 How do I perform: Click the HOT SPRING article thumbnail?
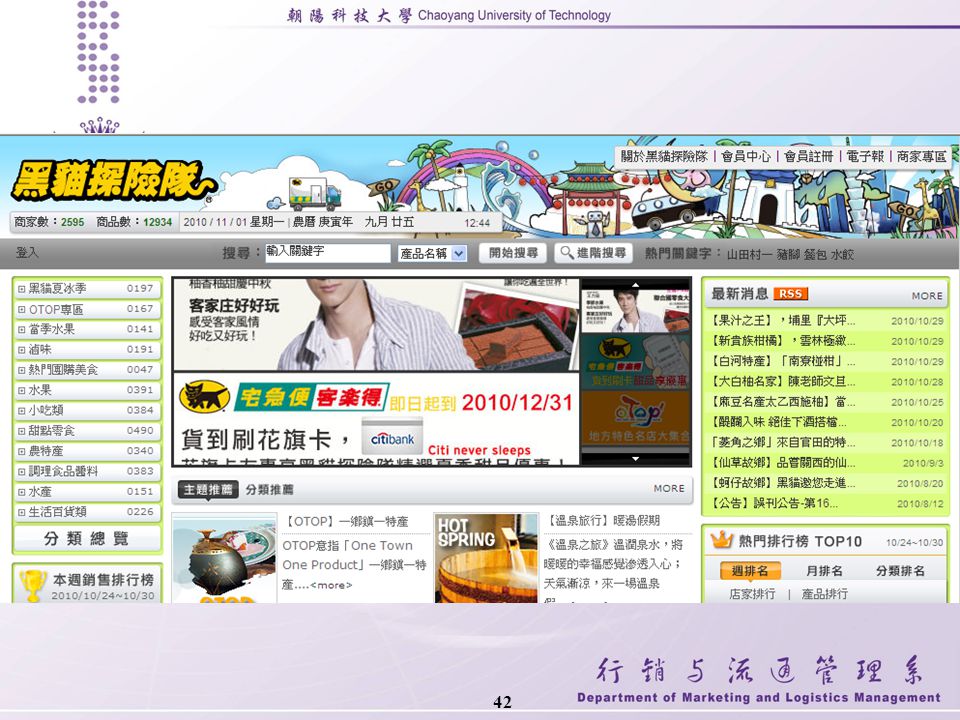[x=486, y=558]
